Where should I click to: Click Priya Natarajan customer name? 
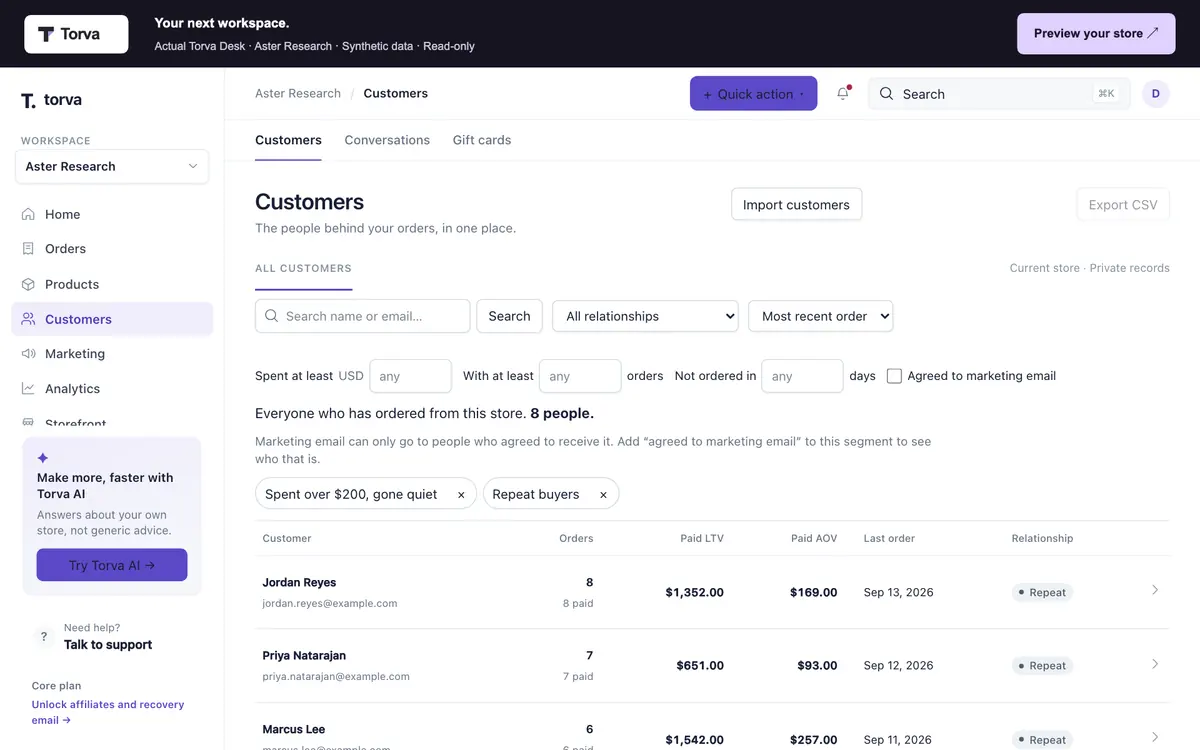[x=304, y=656]
